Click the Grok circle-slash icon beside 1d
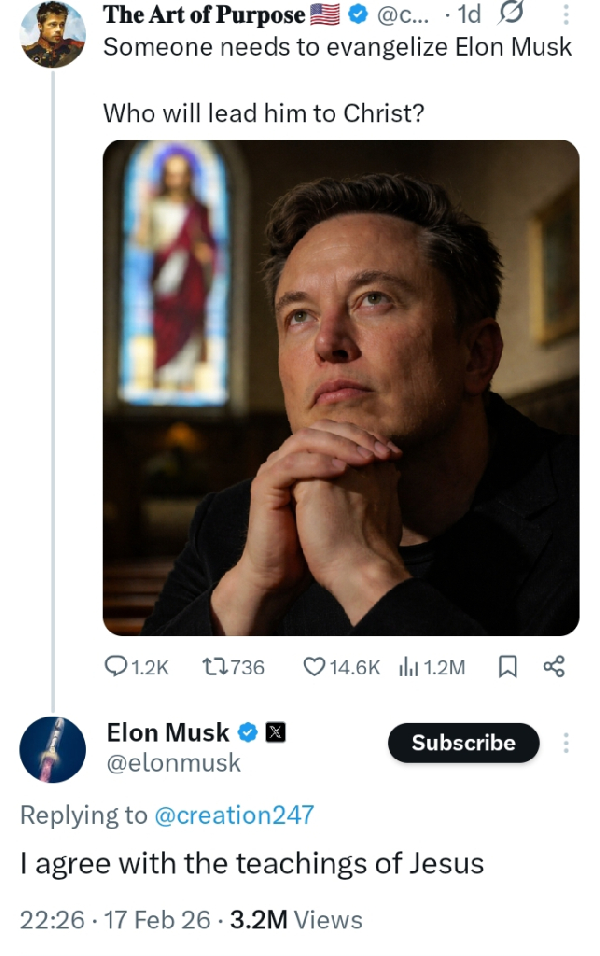This screenshot has height=956, width=600. coord(510,15)
